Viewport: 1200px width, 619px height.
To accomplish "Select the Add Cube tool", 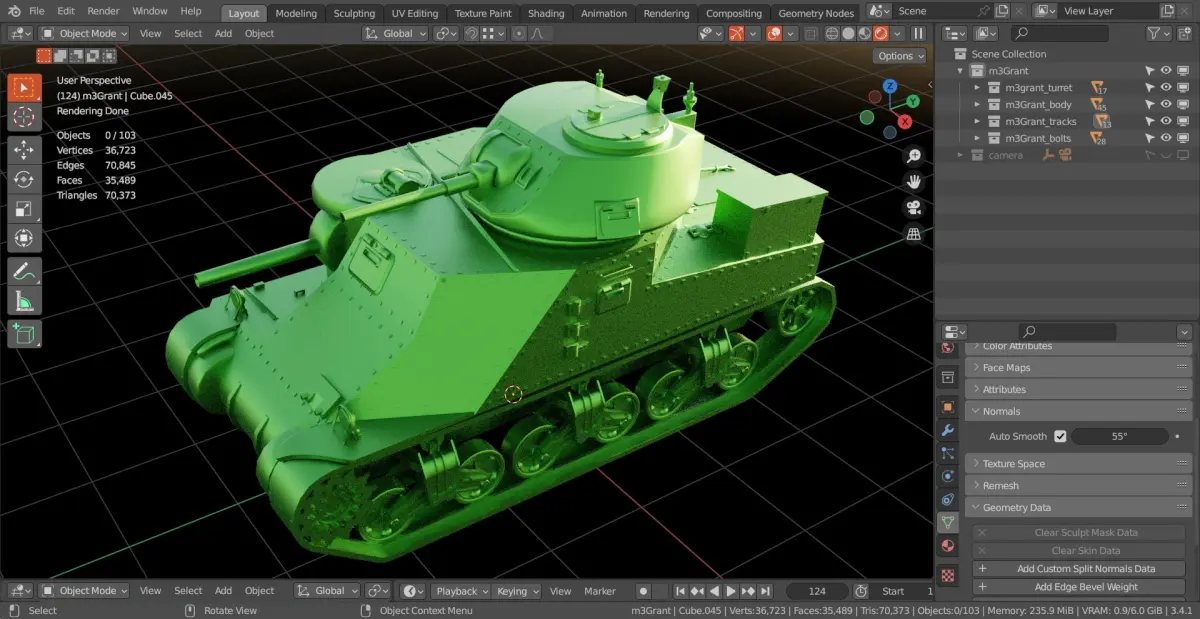I will point(25,333).
